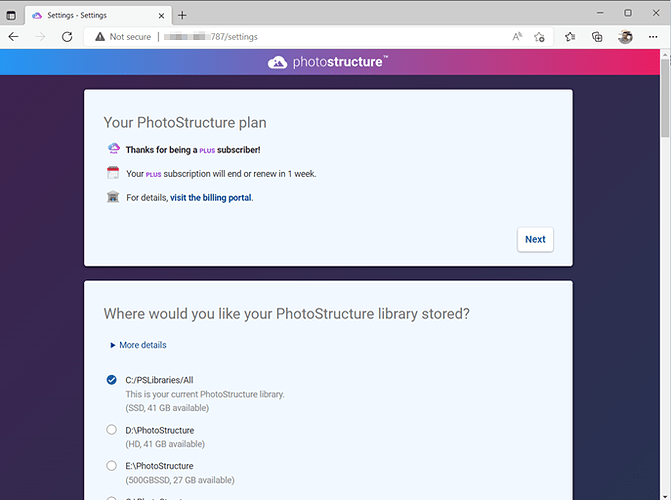Click the PhotoStructure logo in header
The height and width of the screenshot is (500, 671).
pyautogui.click(x=328, y=62)
